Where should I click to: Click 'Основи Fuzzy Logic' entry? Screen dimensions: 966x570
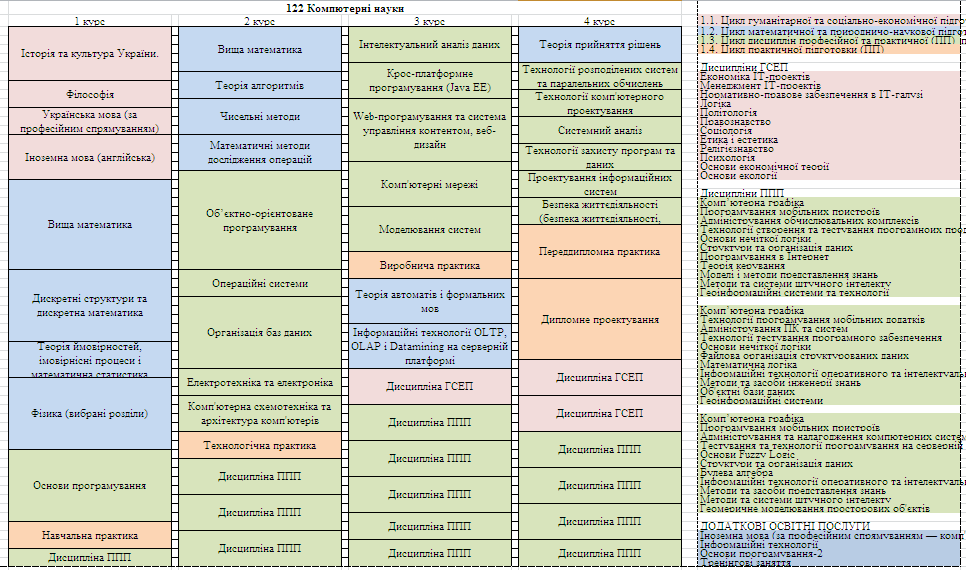point(747,454)
